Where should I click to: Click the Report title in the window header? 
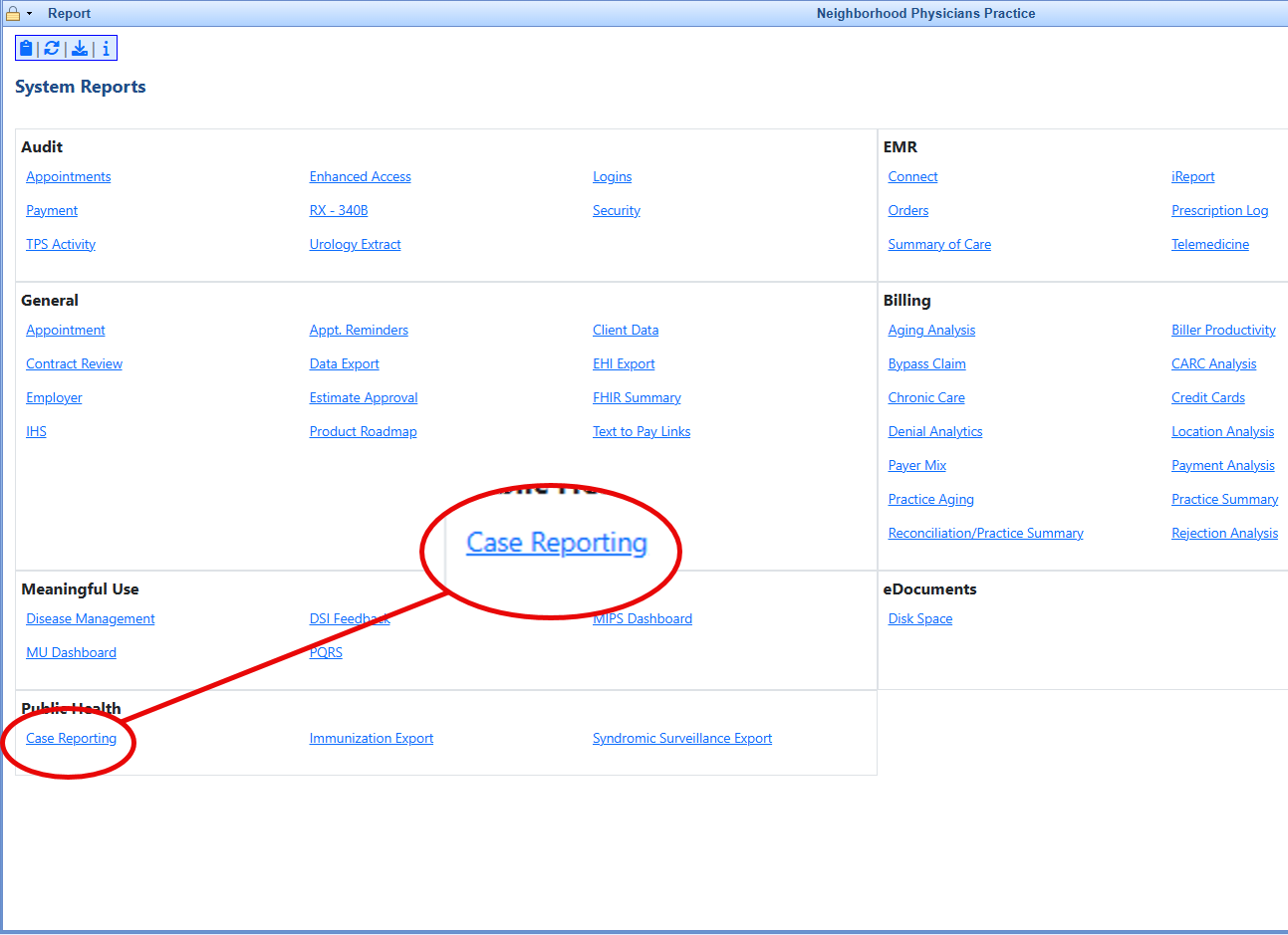tap(69, 14)
